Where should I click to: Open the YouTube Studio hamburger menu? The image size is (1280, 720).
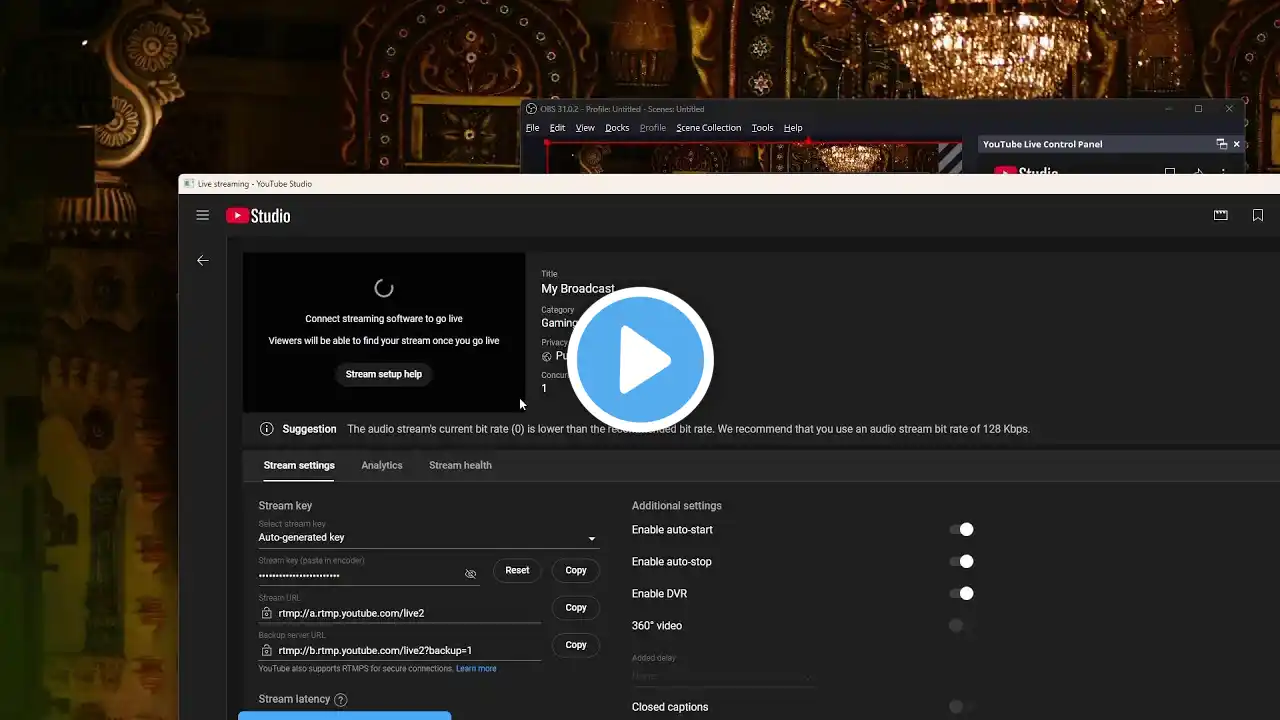pyautogui.click(x=203, y=215)
